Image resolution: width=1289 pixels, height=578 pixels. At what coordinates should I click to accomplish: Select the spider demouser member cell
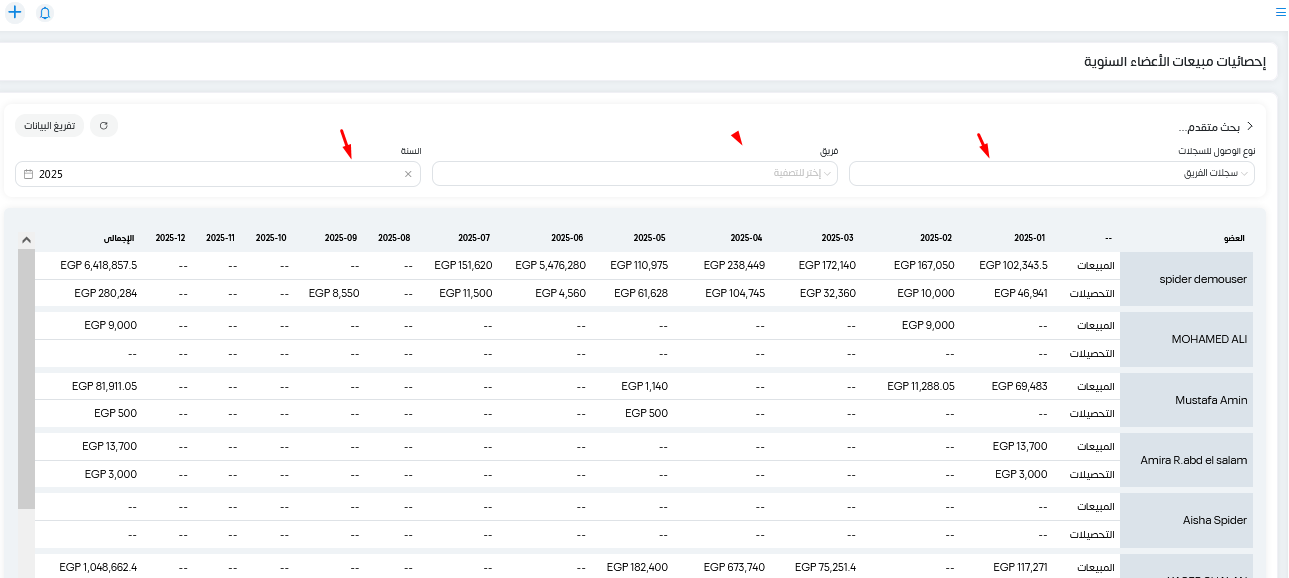[x=1186, y=279]
